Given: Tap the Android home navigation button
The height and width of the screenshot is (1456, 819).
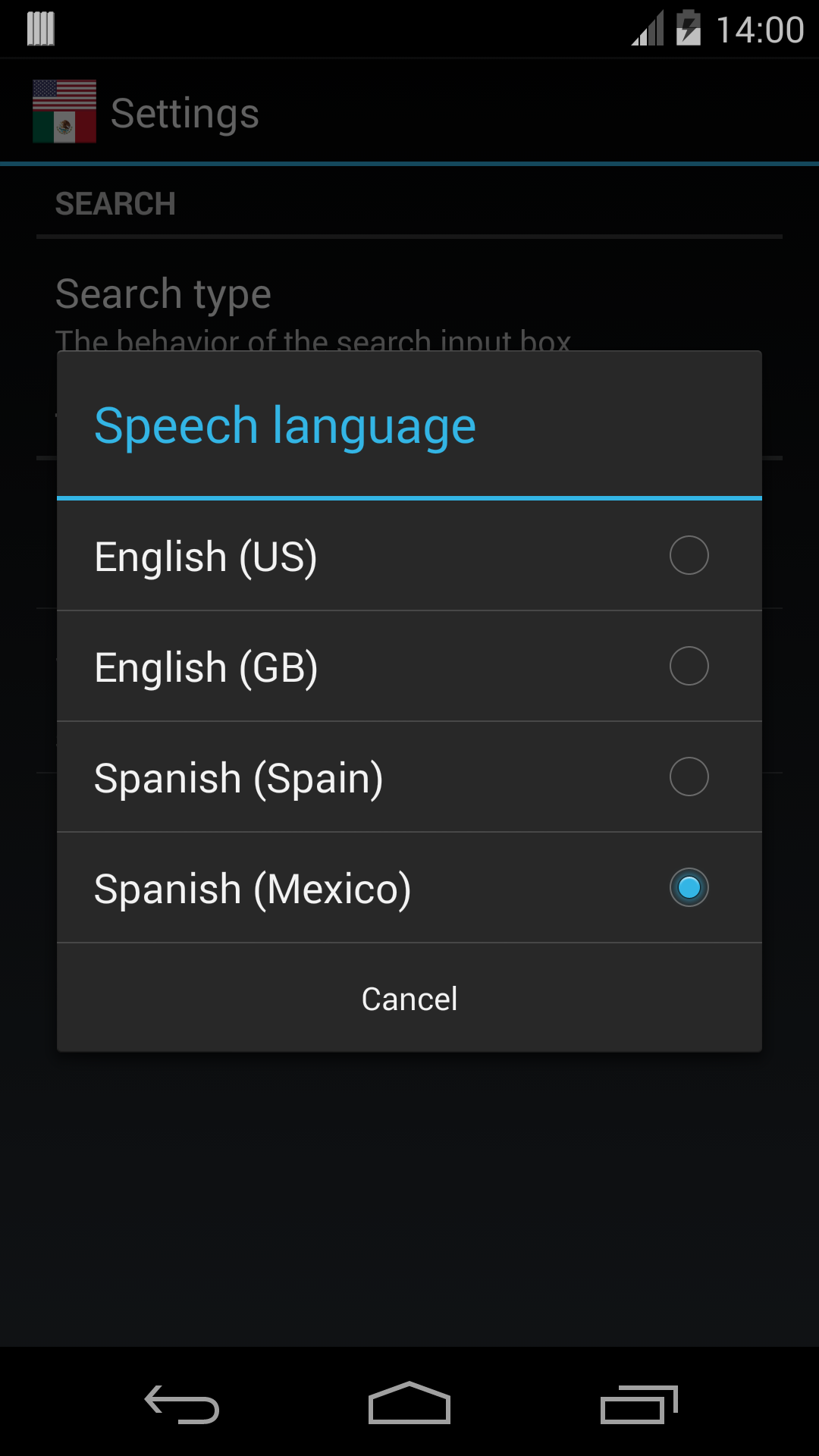Looking at the screenshot, I should tap(409, 1403).
